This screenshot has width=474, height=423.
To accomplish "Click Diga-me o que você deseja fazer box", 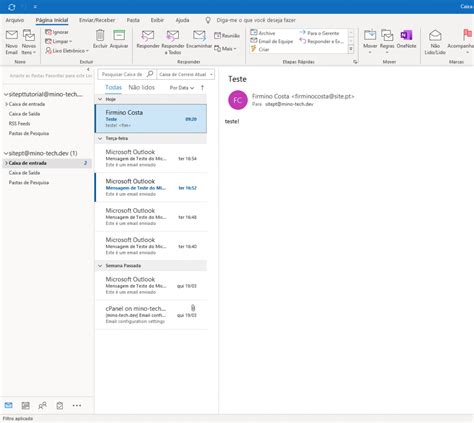I will click(x=256, y=20).
